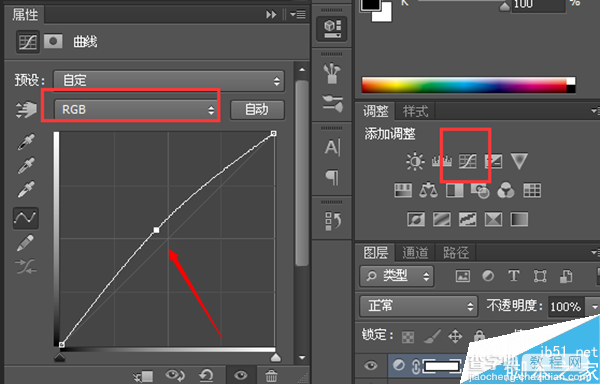Open the Paragraph panel dock icon

coord(332,177)
